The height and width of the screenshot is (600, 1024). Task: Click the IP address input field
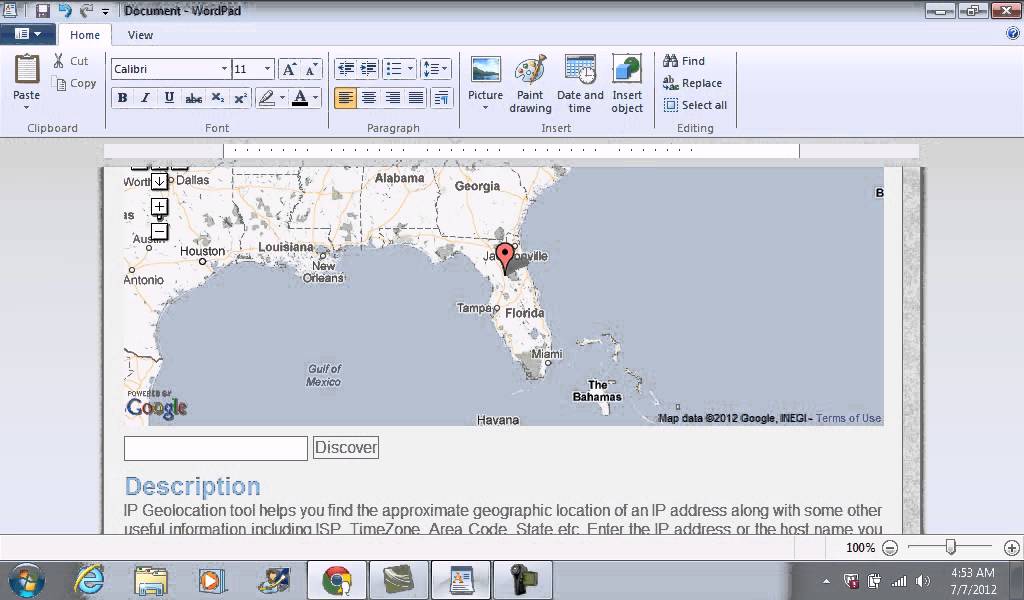click(216, 449)
